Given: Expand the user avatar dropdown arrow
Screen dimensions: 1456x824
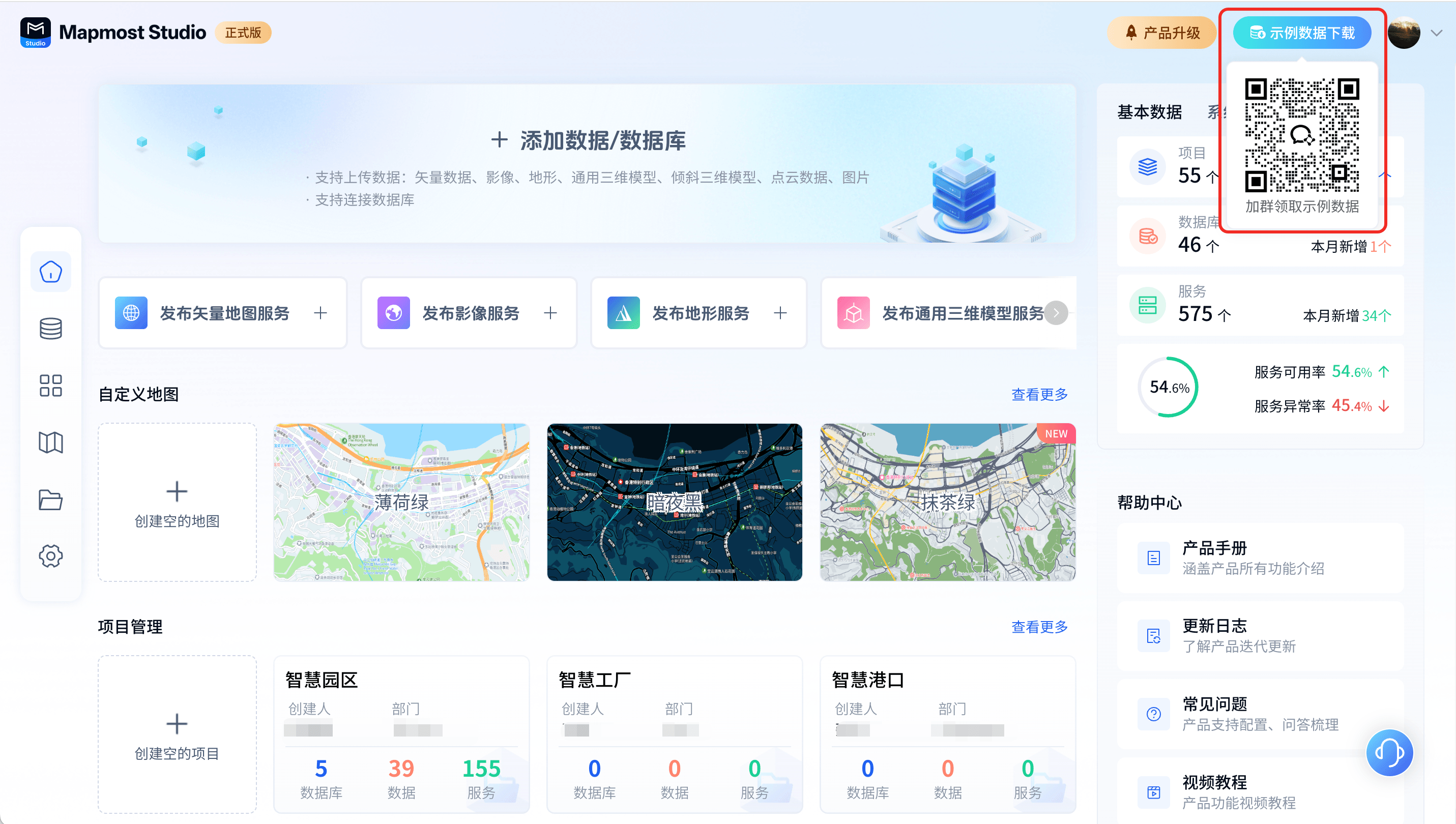Looking at the screenshot, I should 1436,33.
